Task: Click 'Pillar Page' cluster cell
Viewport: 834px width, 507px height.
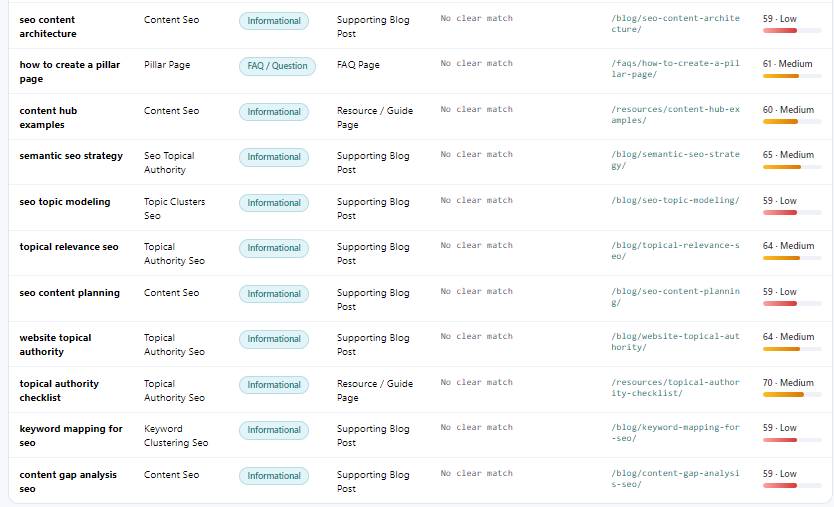Action: pyautogui.click(x=167, y=65)
